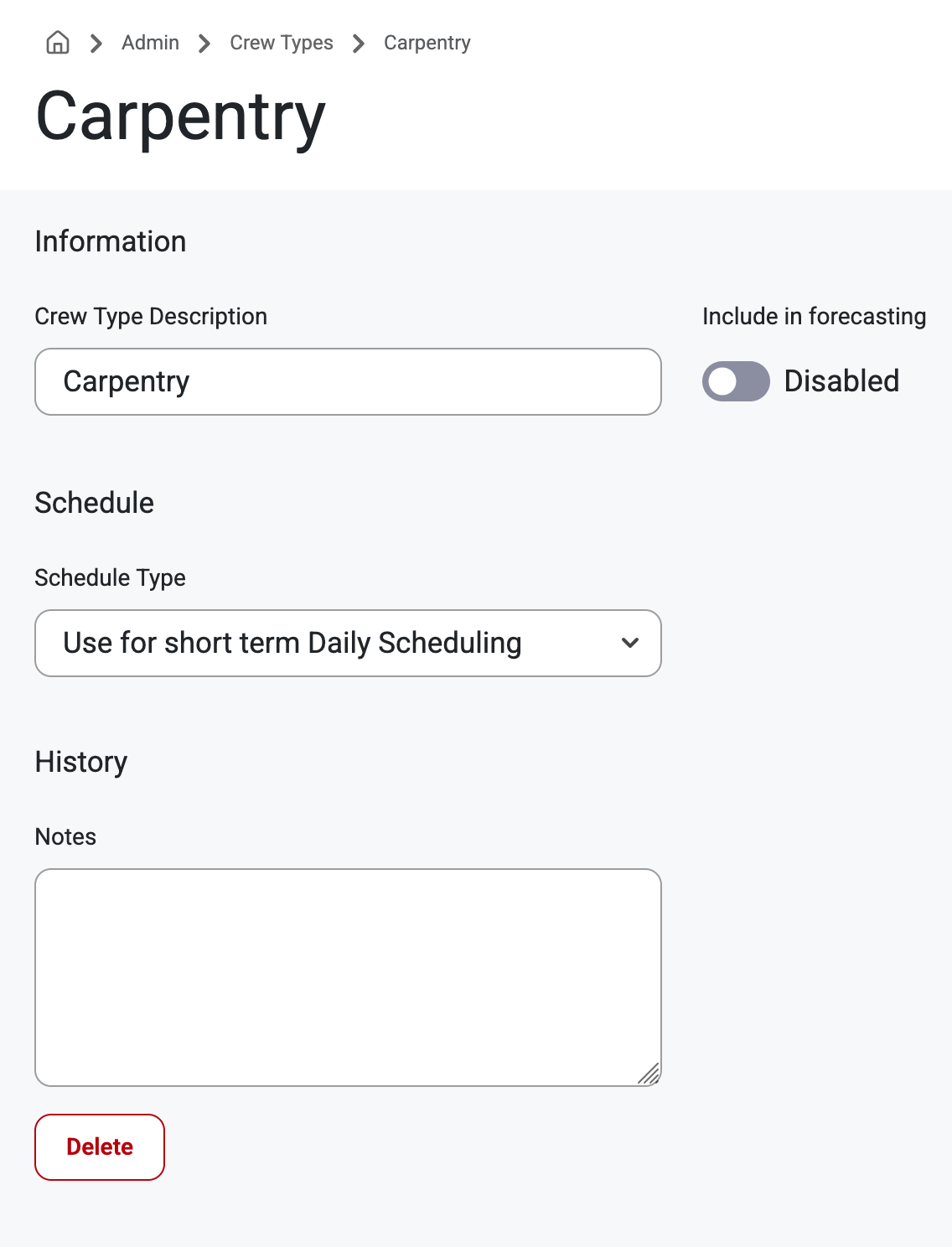Toggle the Include in forecasting switch
The image size is (952, 1247).
point(736,381)
